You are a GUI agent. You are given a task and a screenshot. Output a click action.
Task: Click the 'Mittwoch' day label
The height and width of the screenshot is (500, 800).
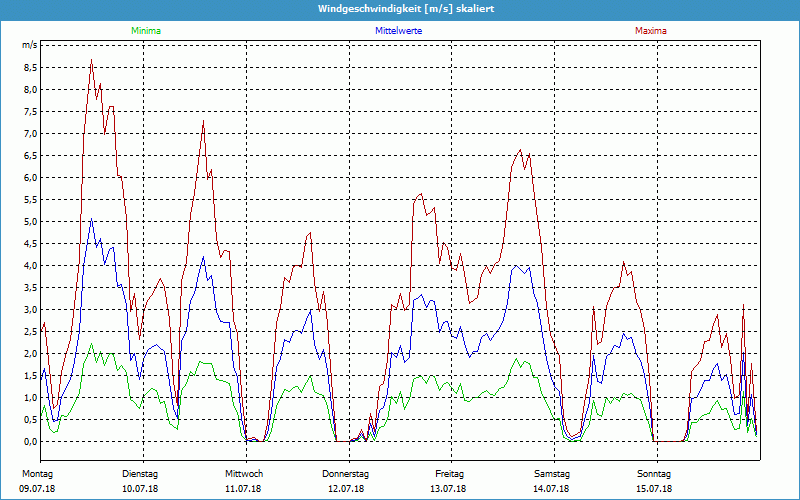[x=244, y=474]
